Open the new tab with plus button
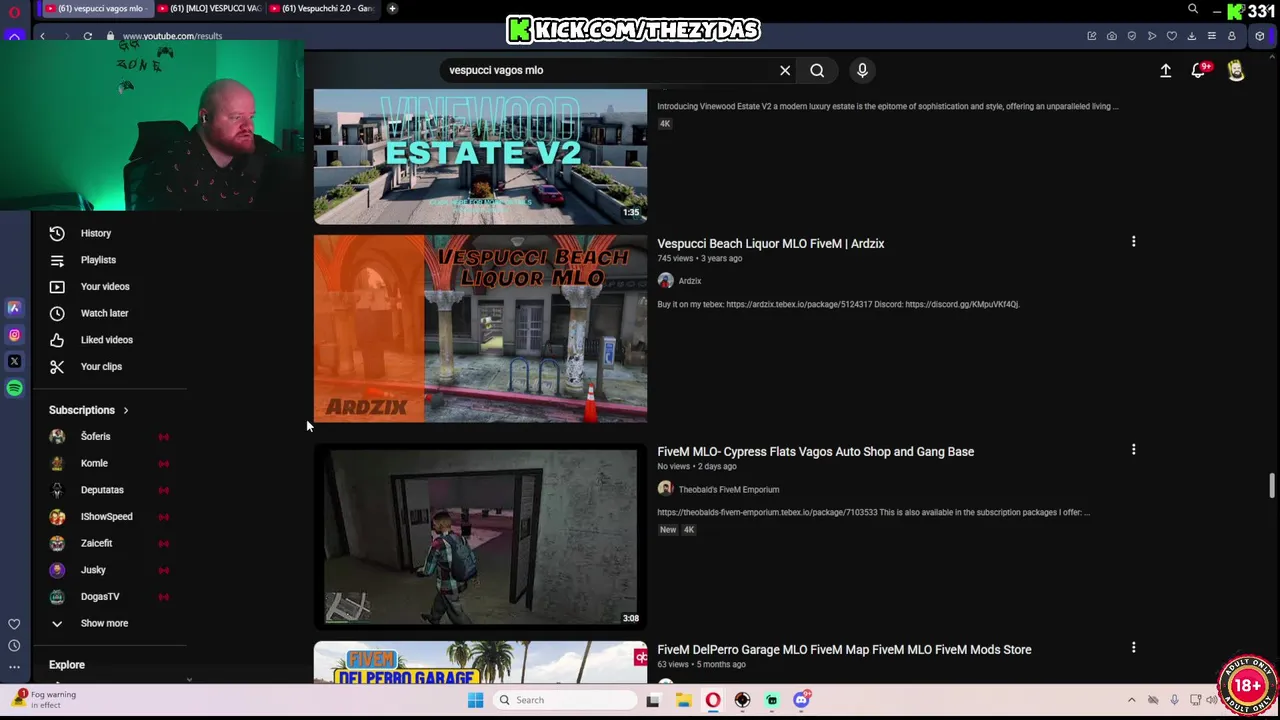 392,8
